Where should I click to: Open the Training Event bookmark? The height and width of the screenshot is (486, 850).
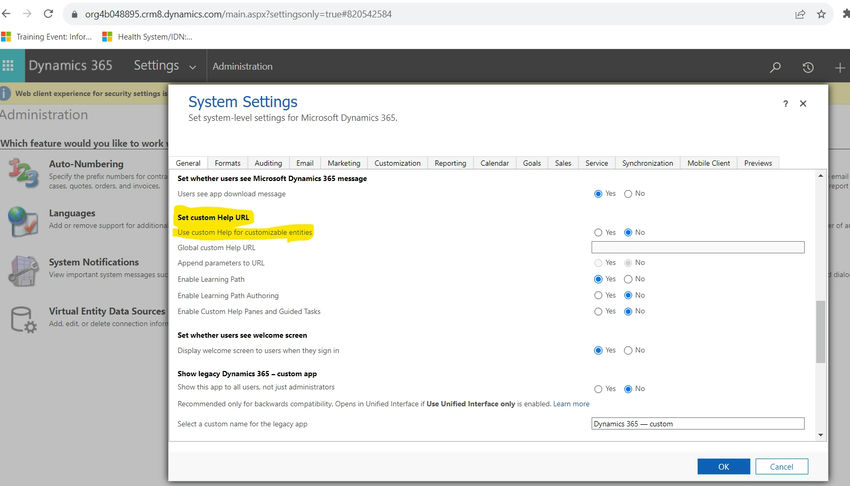point(47,37)
